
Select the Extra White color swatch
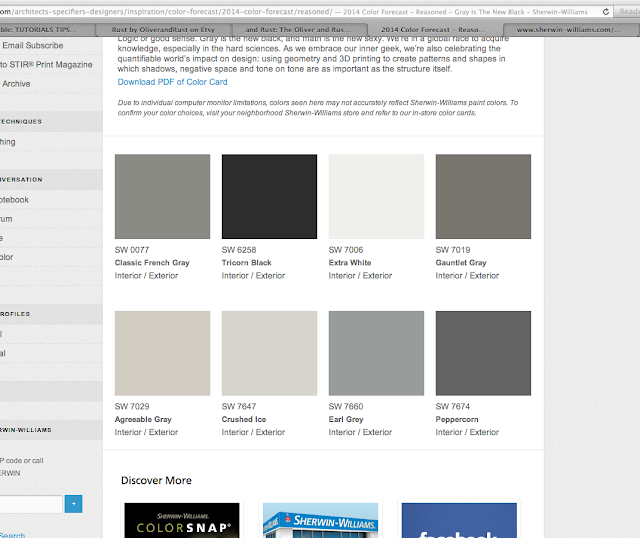tap(376, 196)
